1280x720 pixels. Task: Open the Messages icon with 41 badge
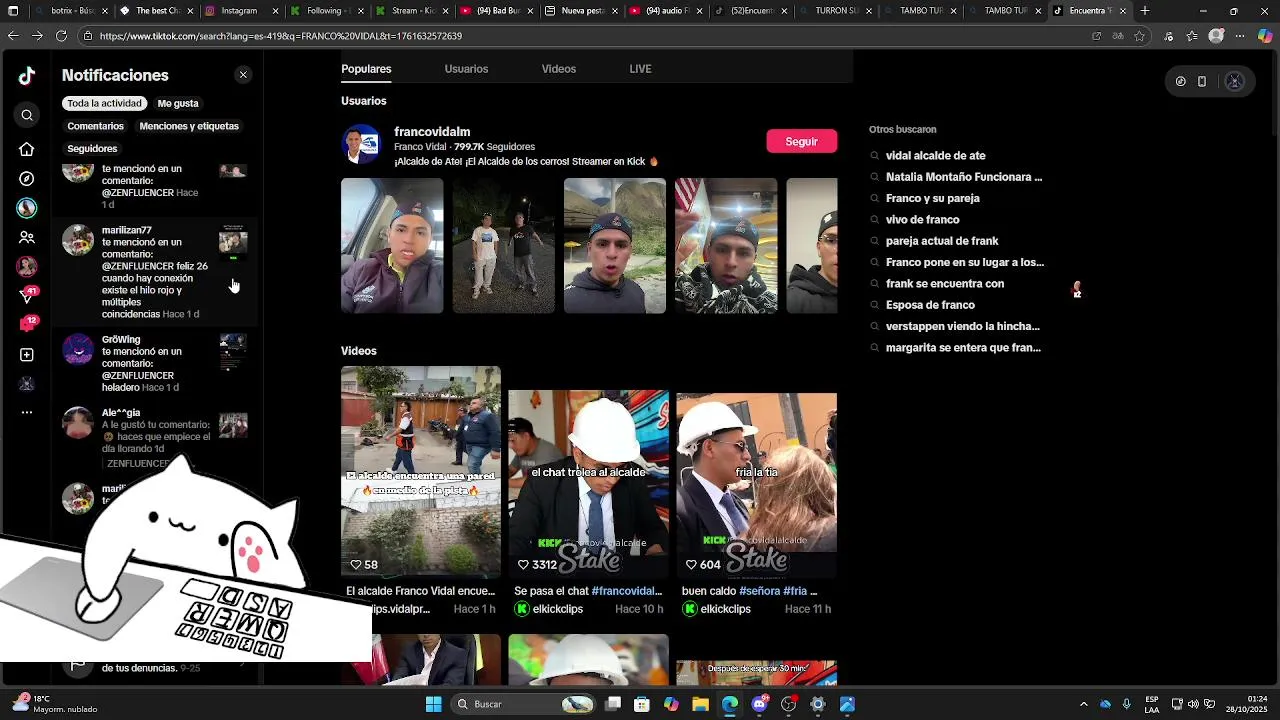point(27,295)
